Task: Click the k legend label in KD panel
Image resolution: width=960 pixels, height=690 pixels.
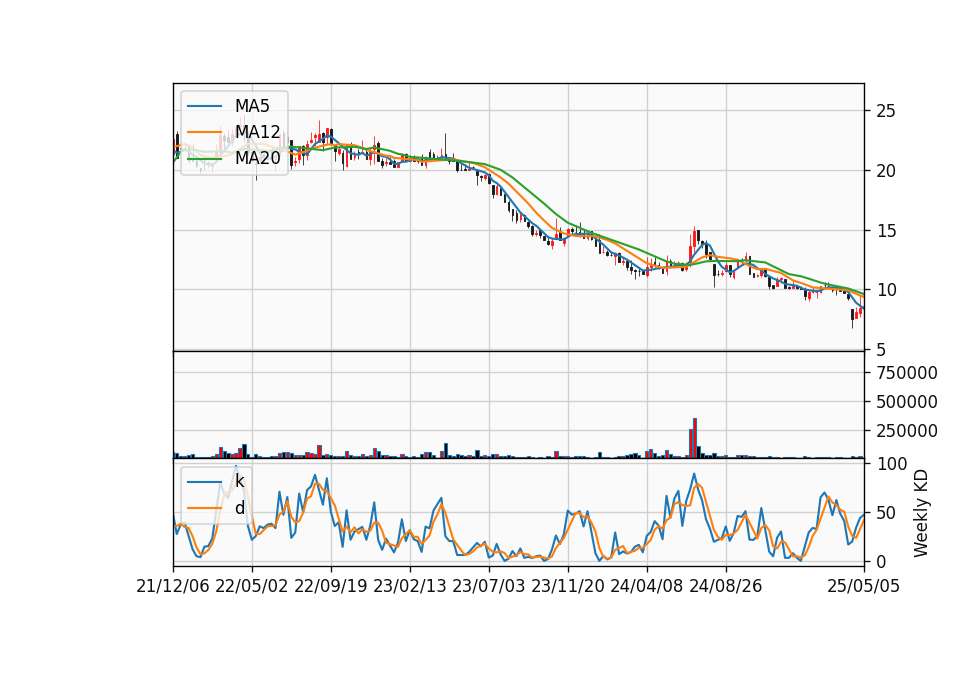Action: [x=239, y=481]
